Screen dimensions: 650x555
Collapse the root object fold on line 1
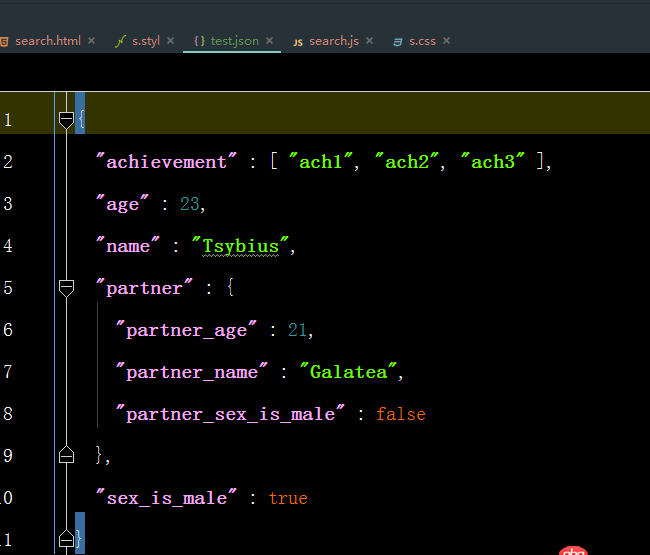(x=66, y=120)
